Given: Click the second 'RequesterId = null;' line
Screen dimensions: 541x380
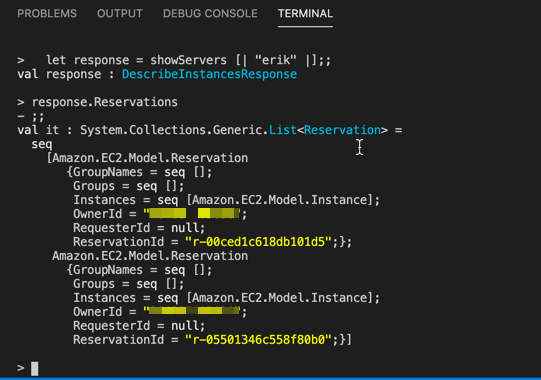Looking at the screenshot, I should coord(139,326).
